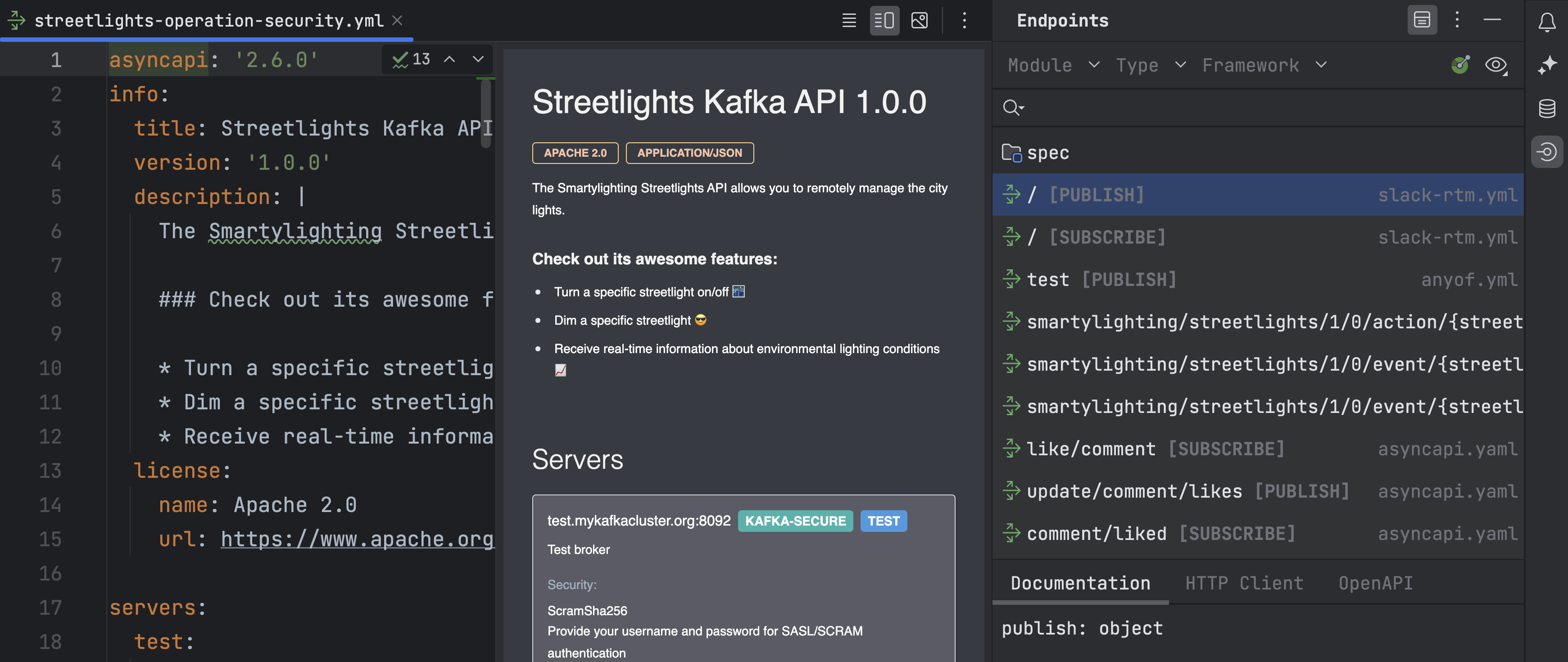Switch to editor-only view mode
Image resolution: width=1568 pixels, height=662 pixels.
pos(848,21)
